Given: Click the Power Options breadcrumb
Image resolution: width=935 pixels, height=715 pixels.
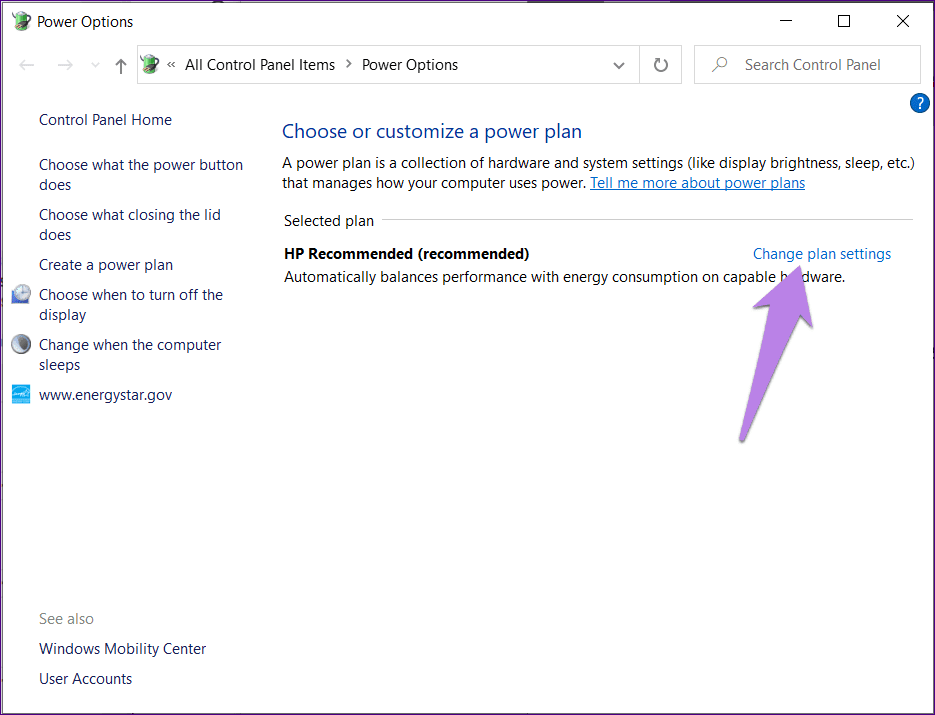Looking at the screenshot, I should click(410, 64).
